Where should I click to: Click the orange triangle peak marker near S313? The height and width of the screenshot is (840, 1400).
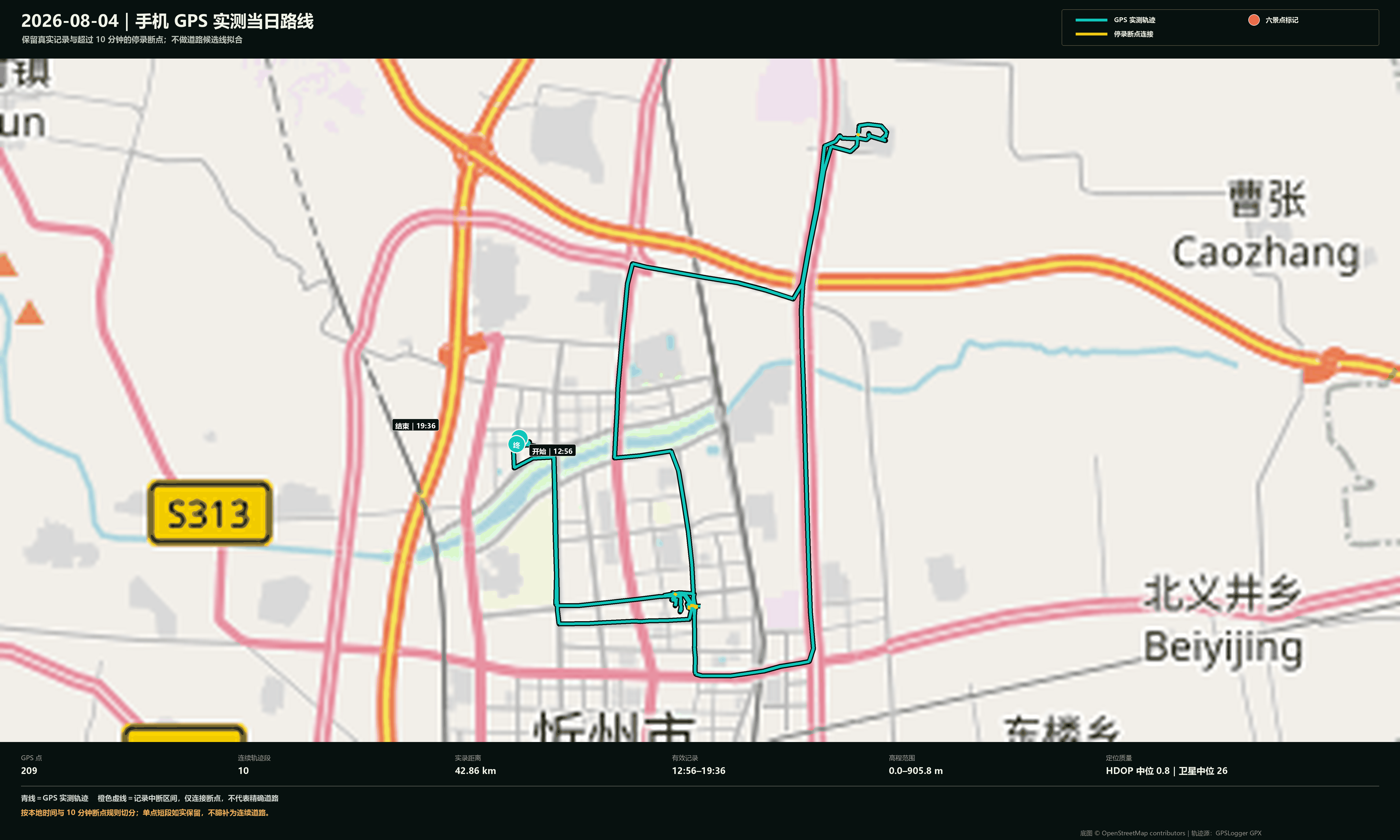point(29,313)
